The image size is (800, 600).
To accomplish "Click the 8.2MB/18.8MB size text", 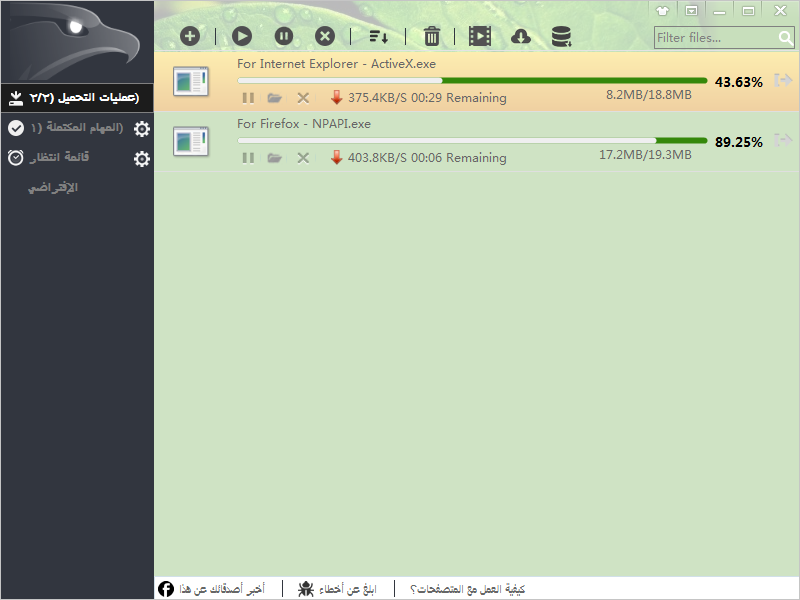I will click(648, 95).
